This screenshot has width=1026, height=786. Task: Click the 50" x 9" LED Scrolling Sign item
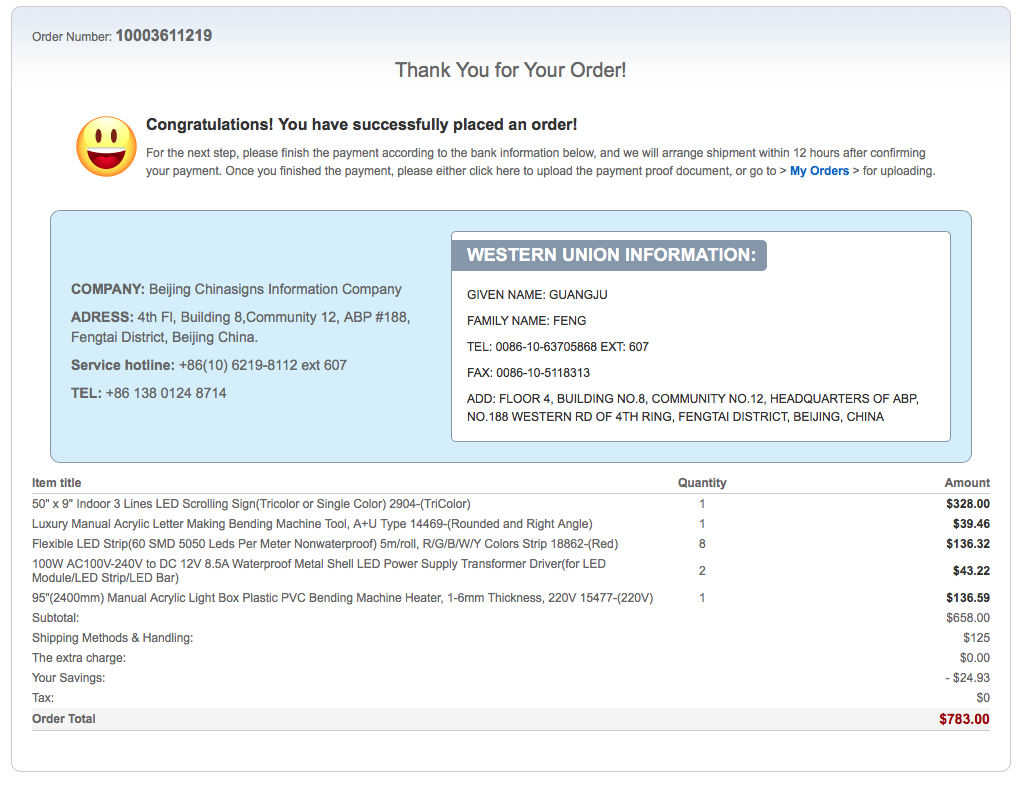(251, 504)
